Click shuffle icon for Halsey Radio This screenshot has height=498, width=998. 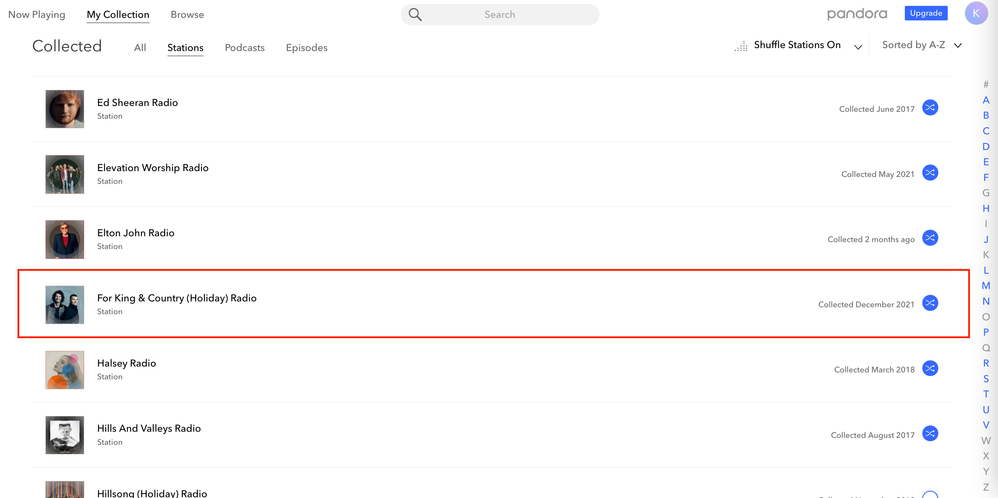[930, 369]
